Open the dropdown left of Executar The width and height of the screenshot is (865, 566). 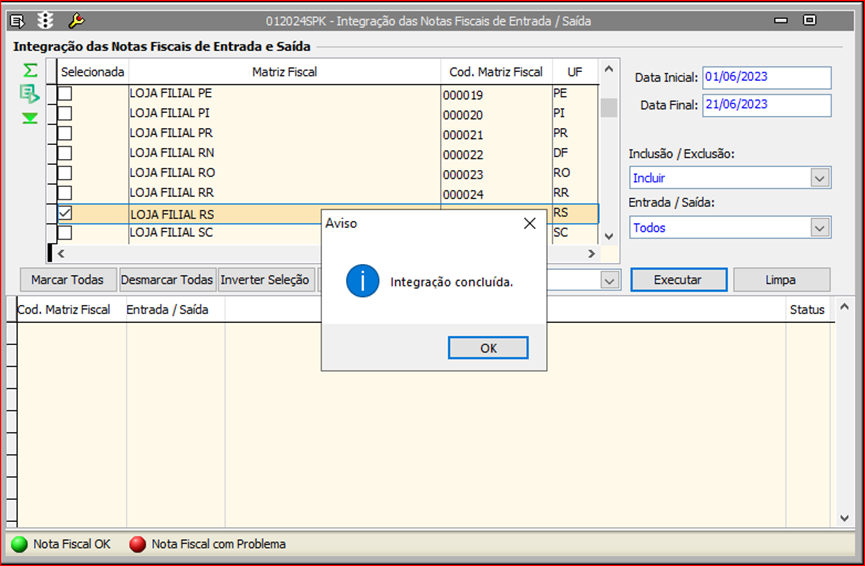point(609,281)
